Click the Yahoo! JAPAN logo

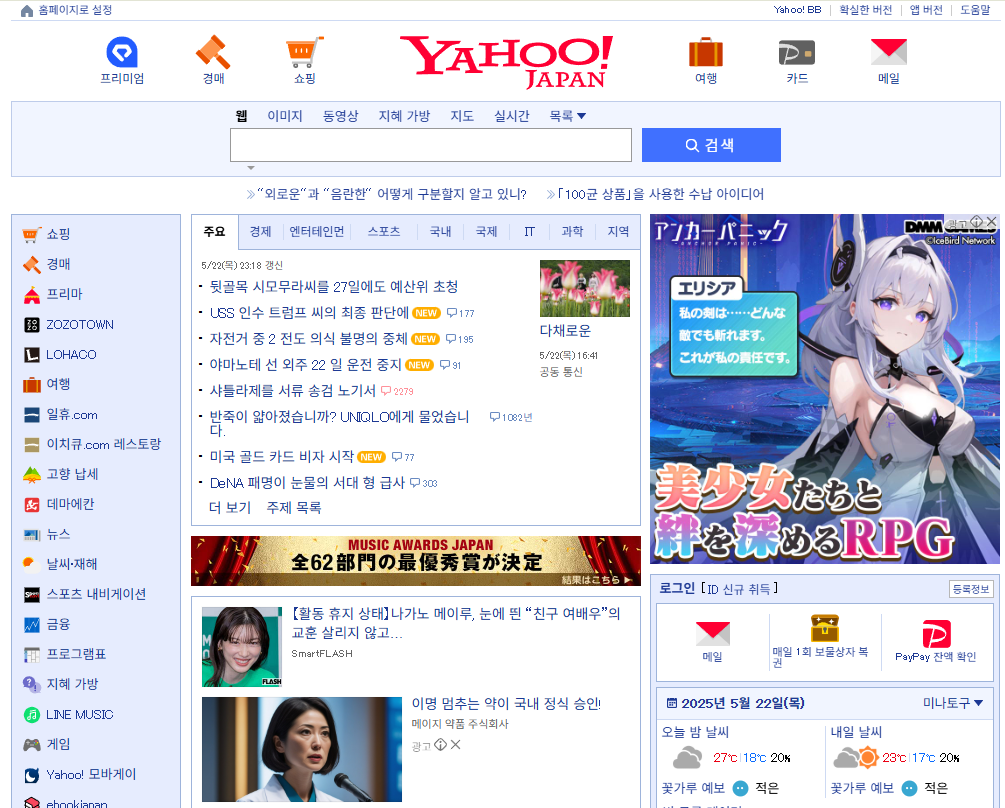(506, 62)
